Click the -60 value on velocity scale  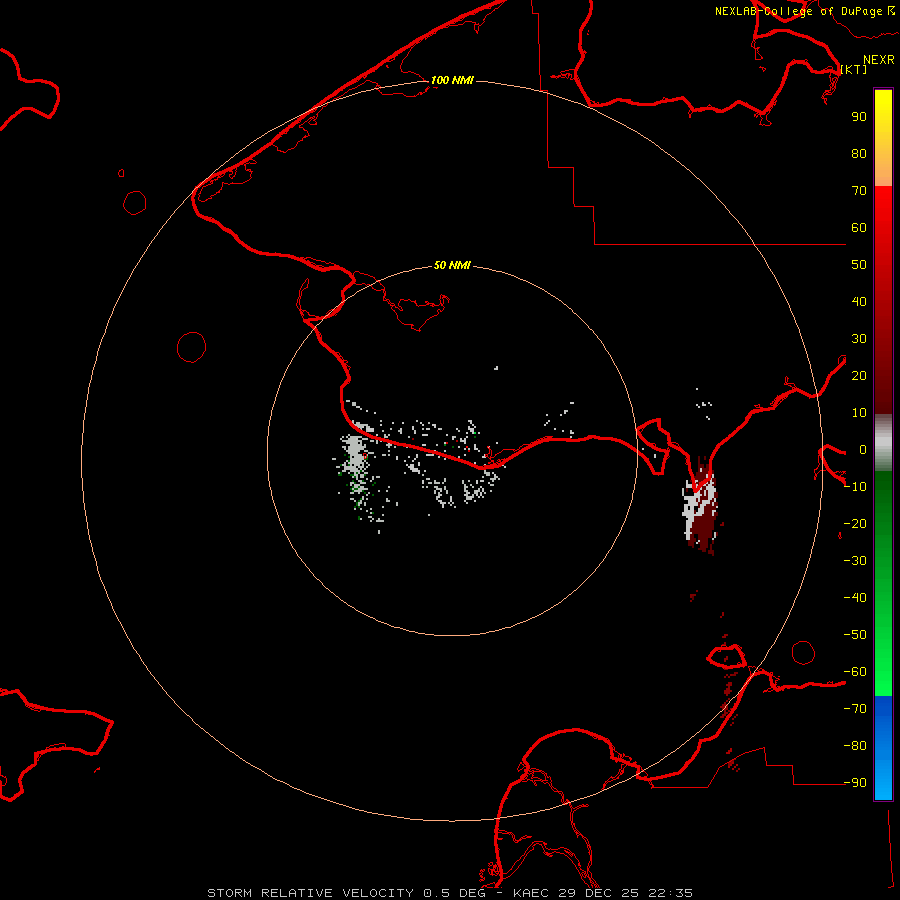tap(855, 672)
